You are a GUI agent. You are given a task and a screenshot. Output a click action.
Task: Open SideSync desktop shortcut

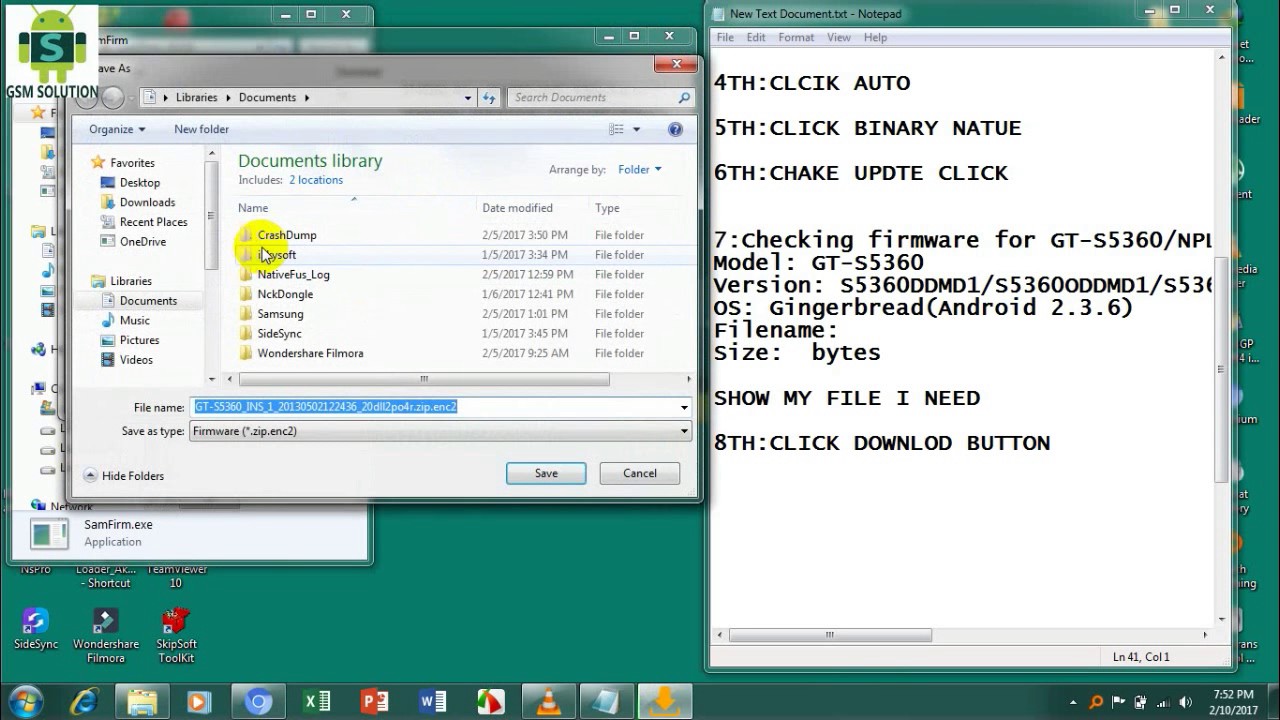coord(36,629)
